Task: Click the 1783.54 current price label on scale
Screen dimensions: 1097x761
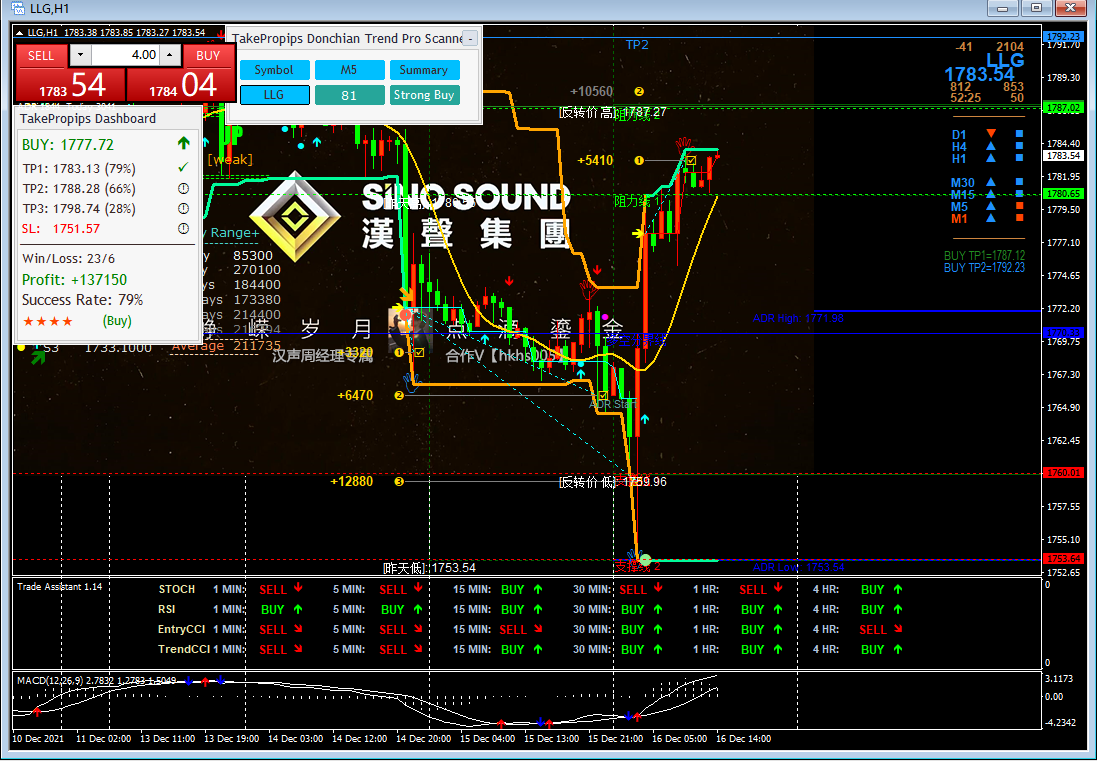Action: (1063, 155)
